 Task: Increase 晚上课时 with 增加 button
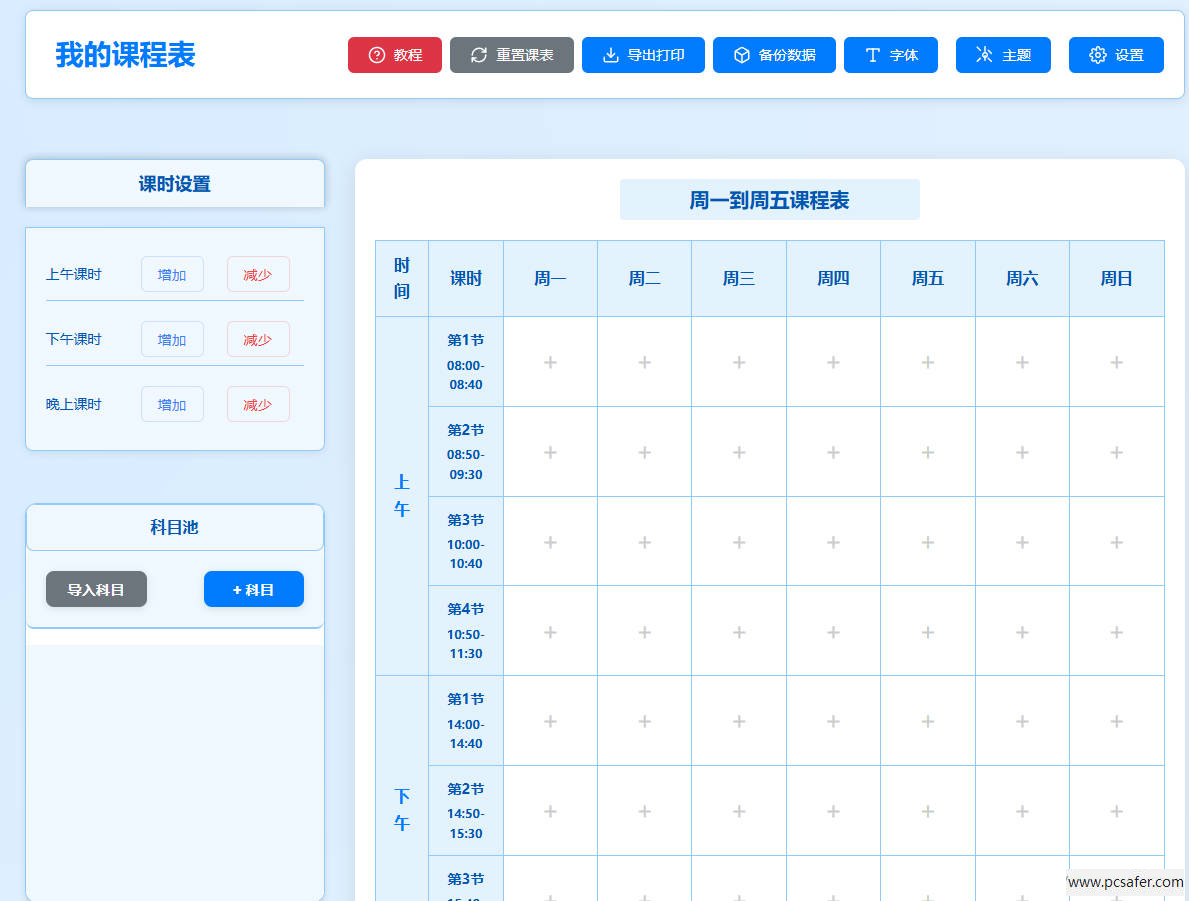[x=172, y=405]
